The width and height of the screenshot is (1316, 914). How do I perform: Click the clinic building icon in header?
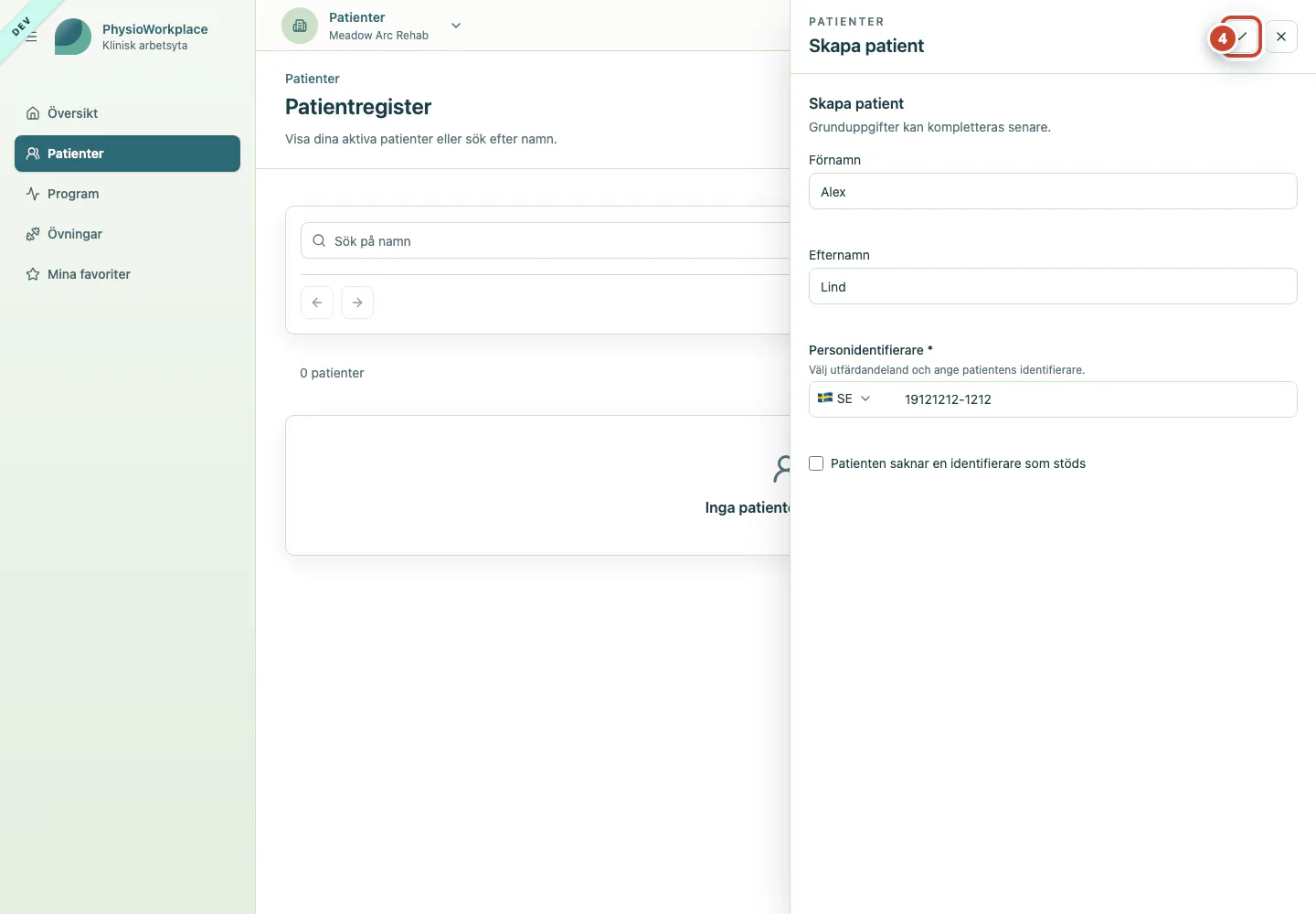click(x=300, y=26)
